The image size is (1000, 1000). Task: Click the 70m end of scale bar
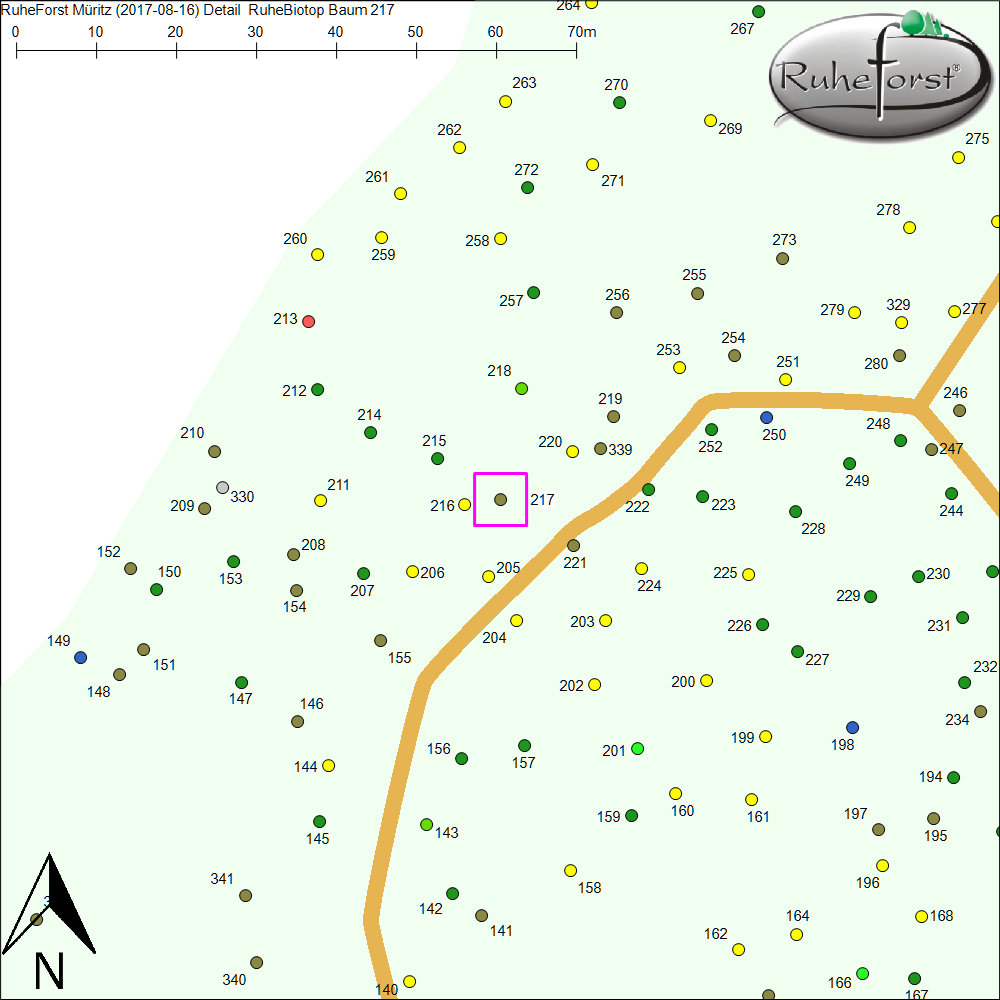click(x=576, y=48)
